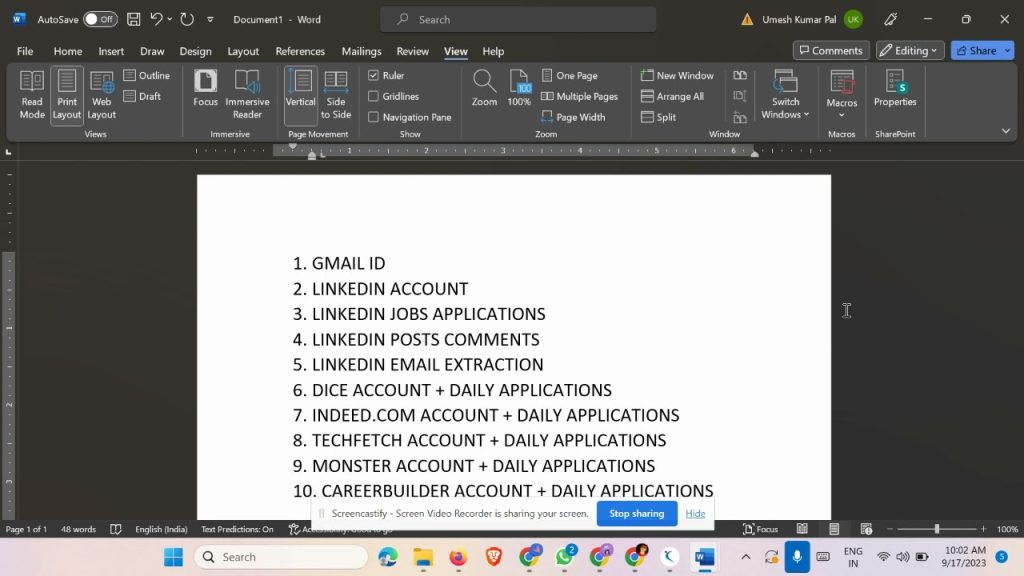This screenshot has height=576, width=1024.
Task: Show hidden system tray icons
Action: 746,557
